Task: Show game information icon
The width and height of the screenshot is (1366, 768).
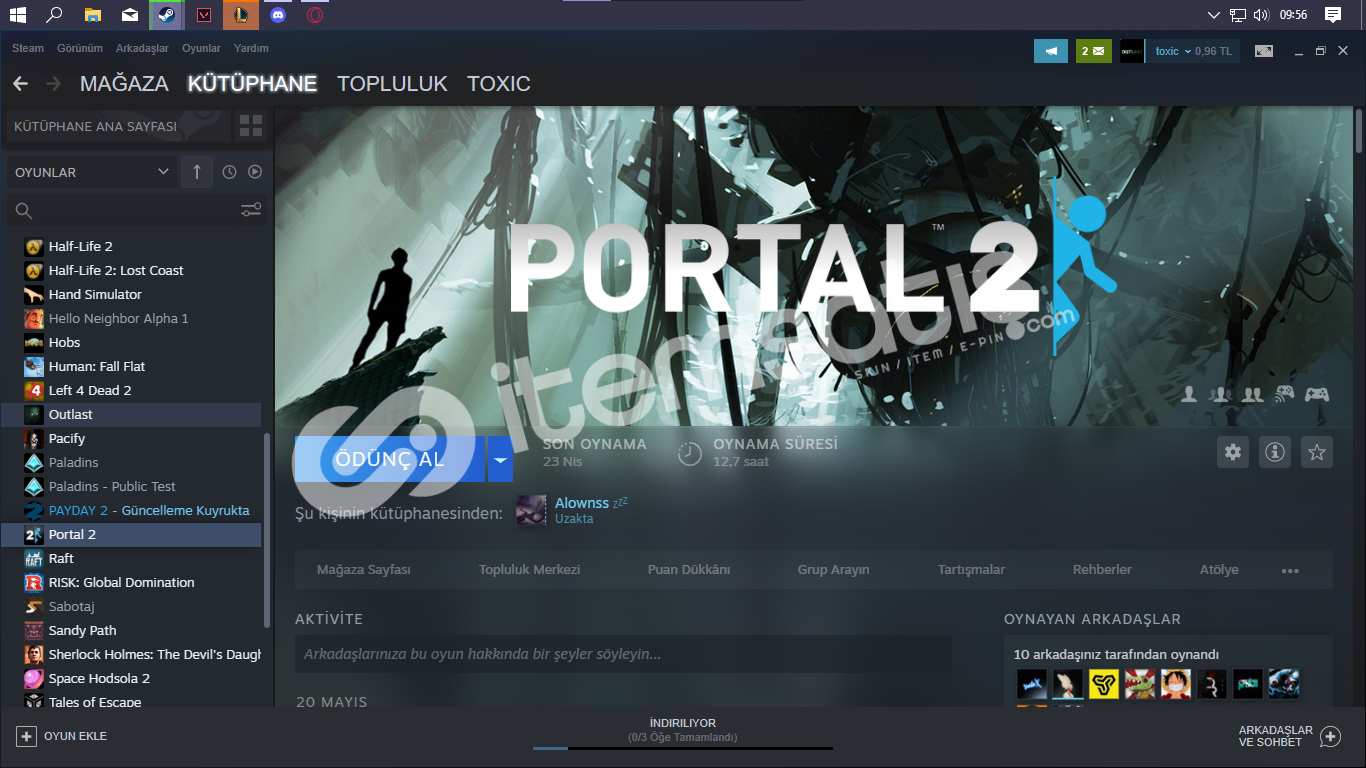Action: pyautogui.click(x=1275, y=452)
